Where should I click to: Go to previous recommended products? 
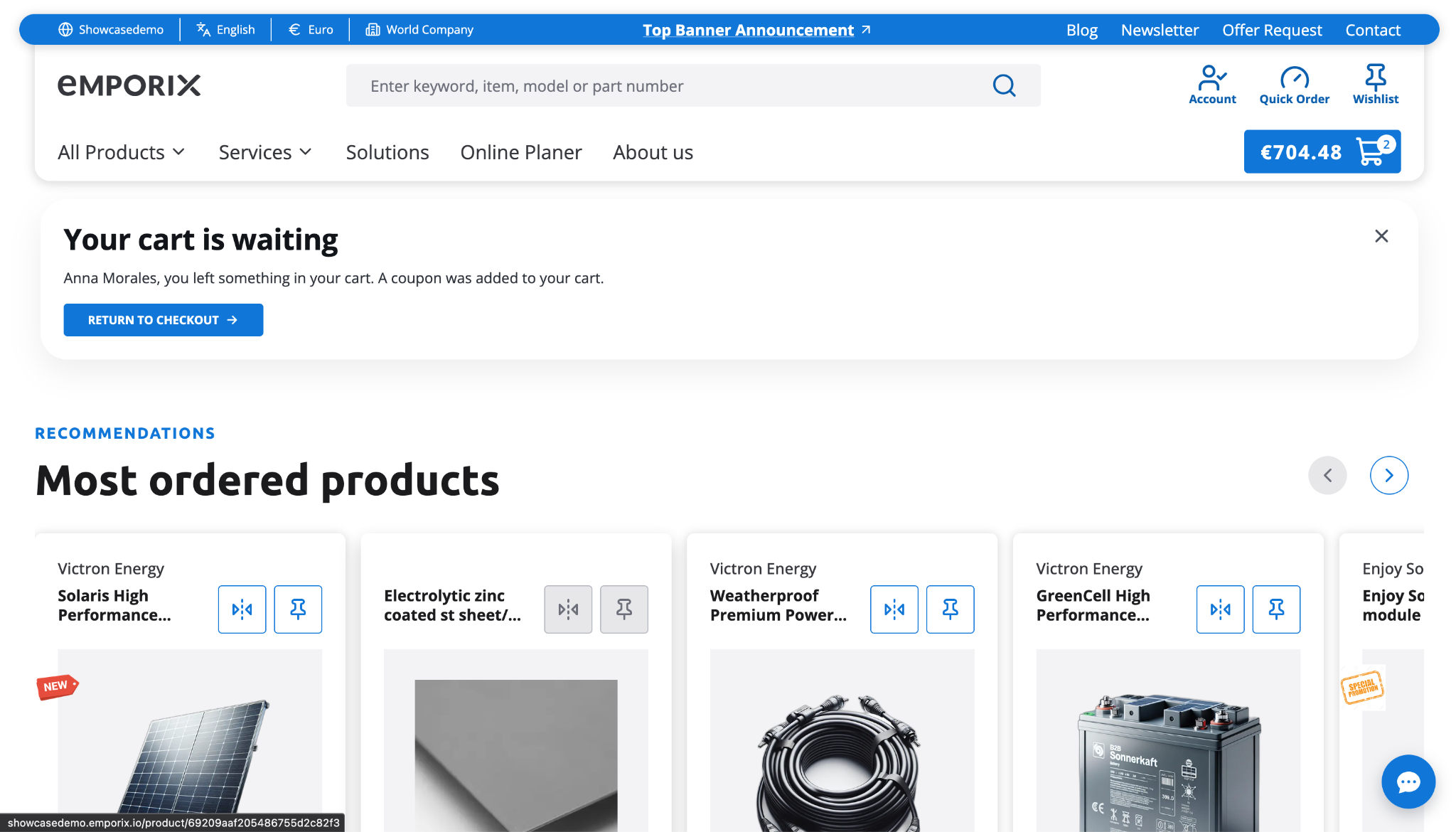[1327, 475]
